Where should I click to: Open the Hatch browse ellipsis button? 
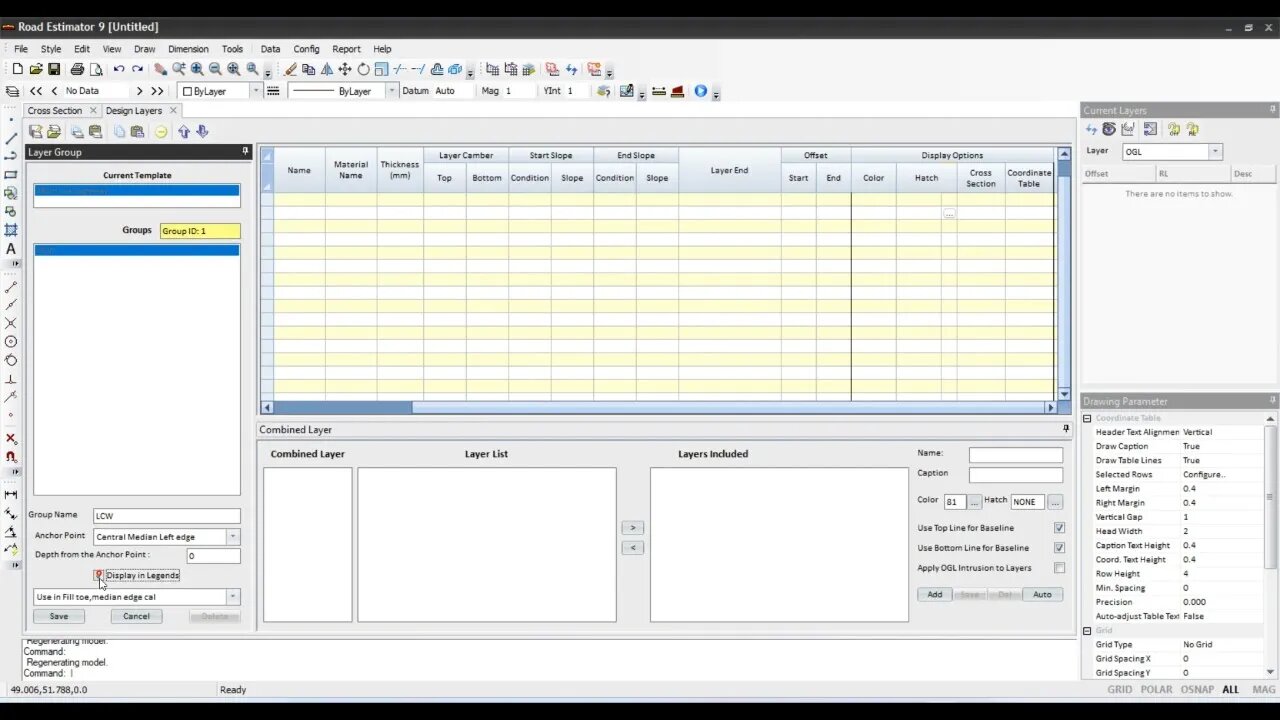[1055, 502]
